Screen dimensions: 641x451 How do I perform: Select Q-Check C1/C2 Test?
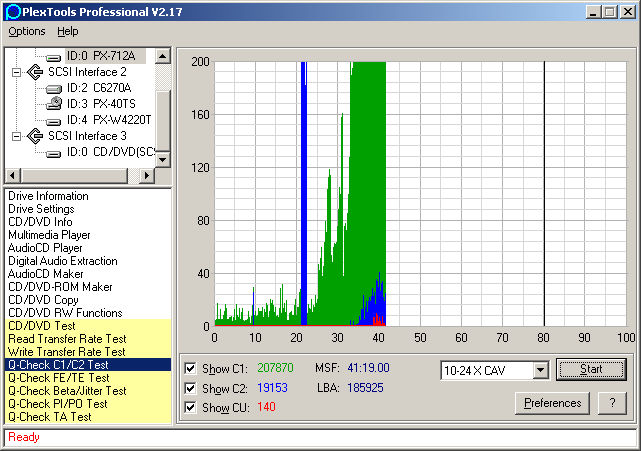click(x=88, y=365)
